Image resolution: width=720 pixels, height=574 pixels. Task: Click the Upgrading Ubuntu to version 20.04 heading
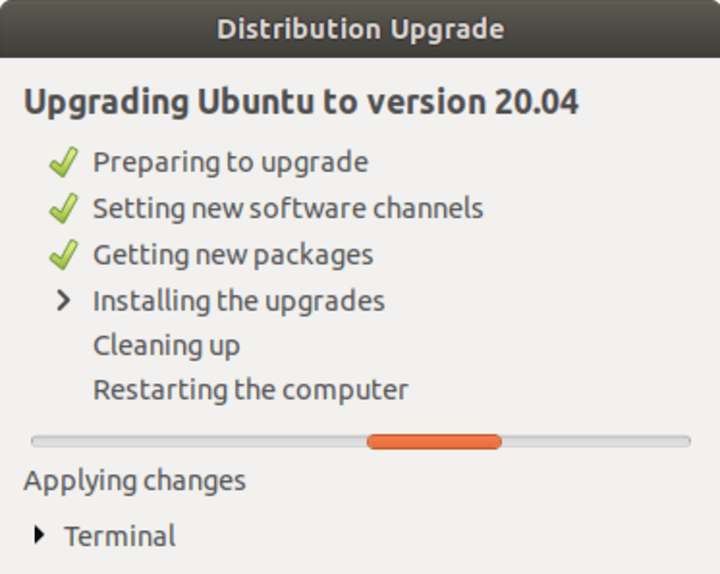pos(301,101)
